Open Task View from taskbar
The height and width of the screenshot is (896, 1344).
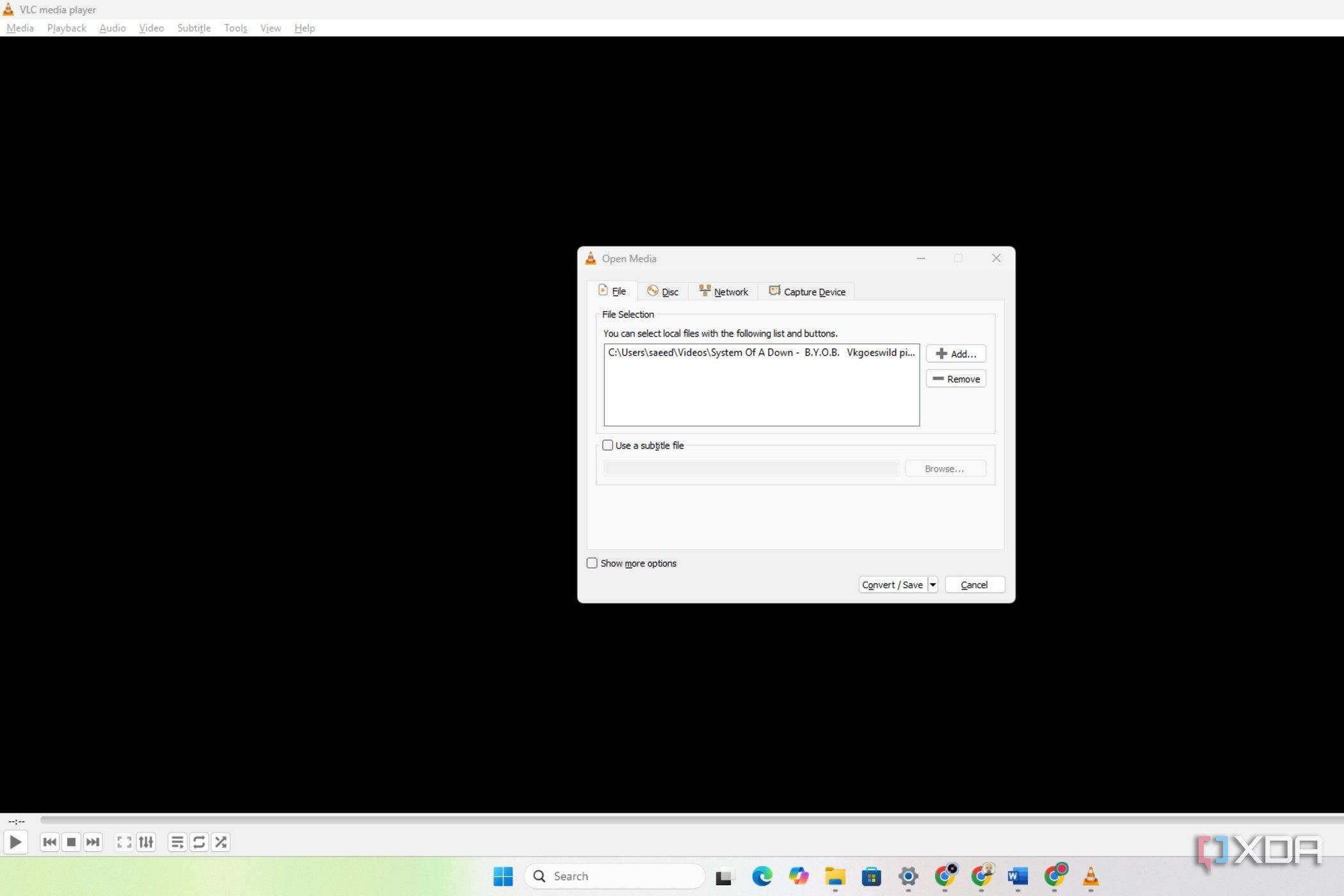point(724,876)
